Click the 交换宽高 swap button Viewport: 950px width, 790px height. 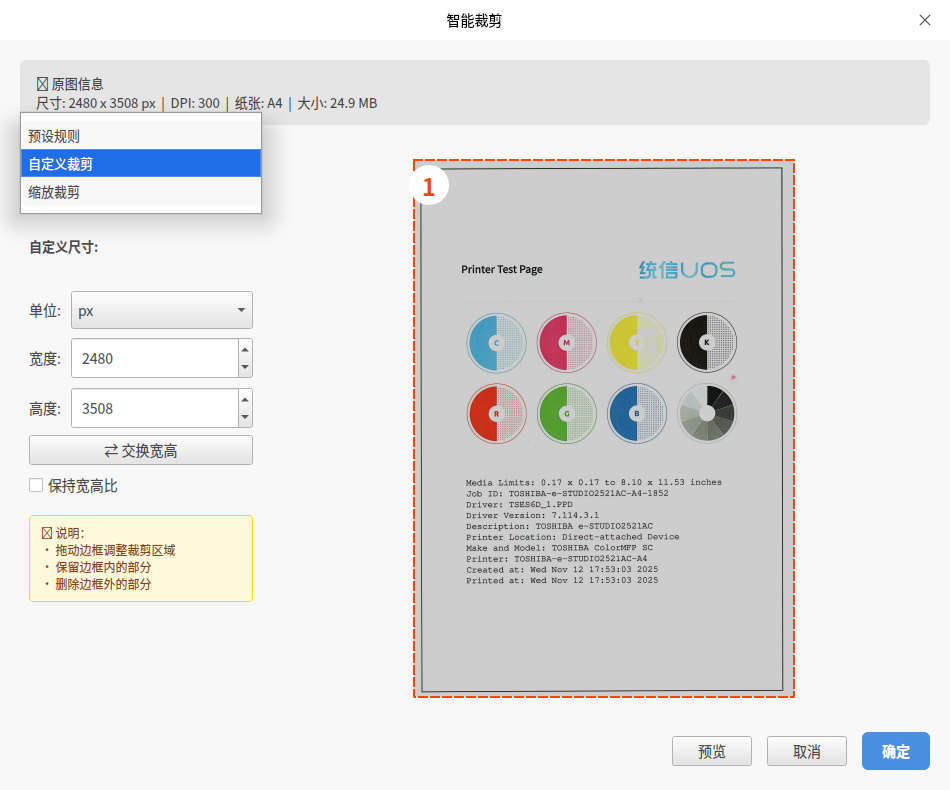(x=141, y=450)
